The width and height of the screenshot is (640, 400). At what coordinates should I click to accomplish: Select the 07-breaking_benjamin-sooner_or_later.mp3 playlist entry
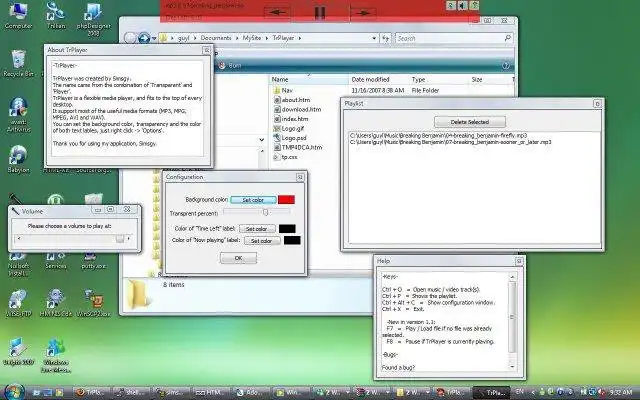451,142
